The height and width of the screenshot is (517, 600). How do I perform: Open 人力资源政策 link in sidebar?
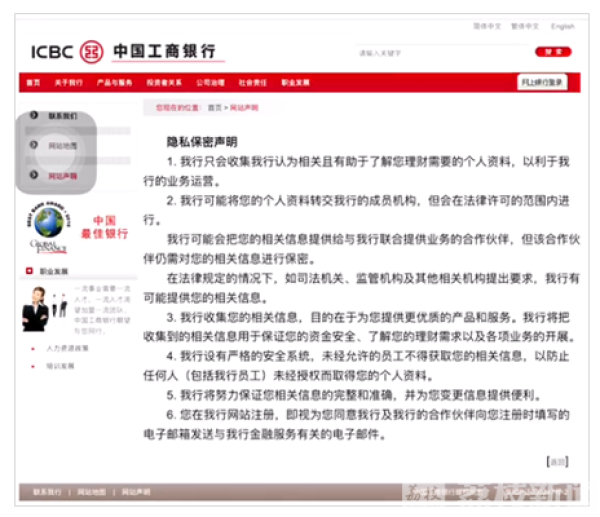coord(67,348)
